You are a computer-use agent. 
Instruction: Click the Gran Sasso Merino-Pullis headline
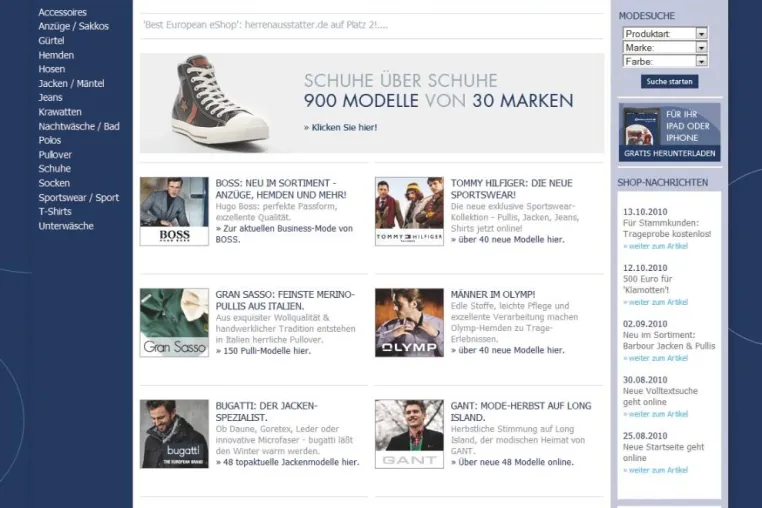point(285,300)
